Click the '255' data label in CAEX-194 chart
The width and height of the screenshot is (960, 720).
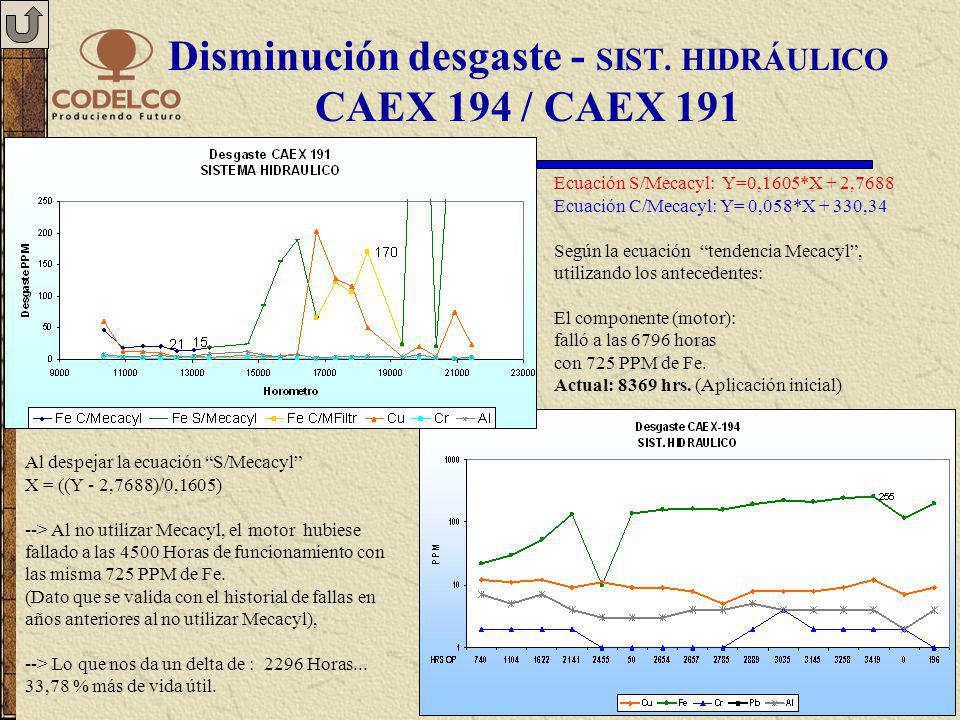887,497
